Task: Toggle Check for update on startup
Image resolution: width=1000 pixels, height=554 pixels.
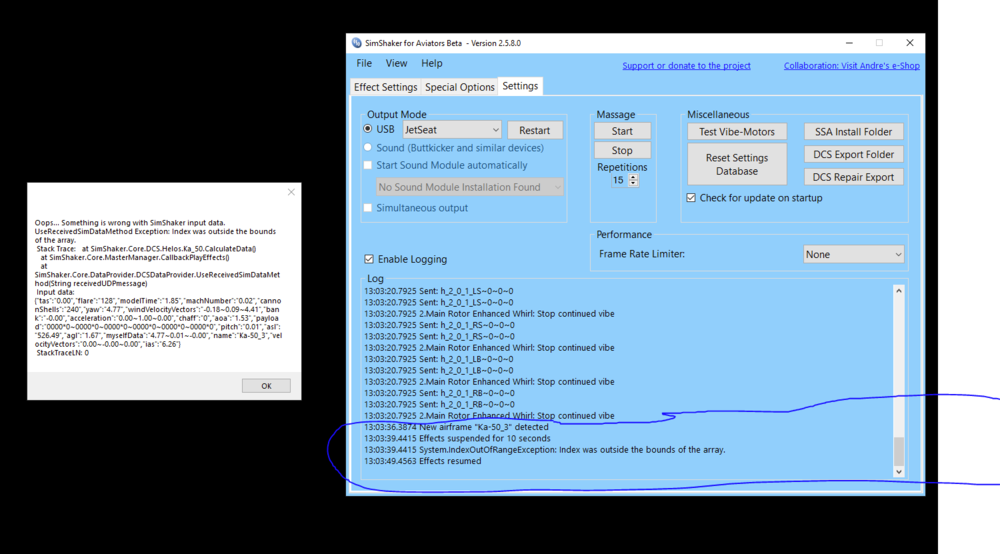Action: [691, 198]
